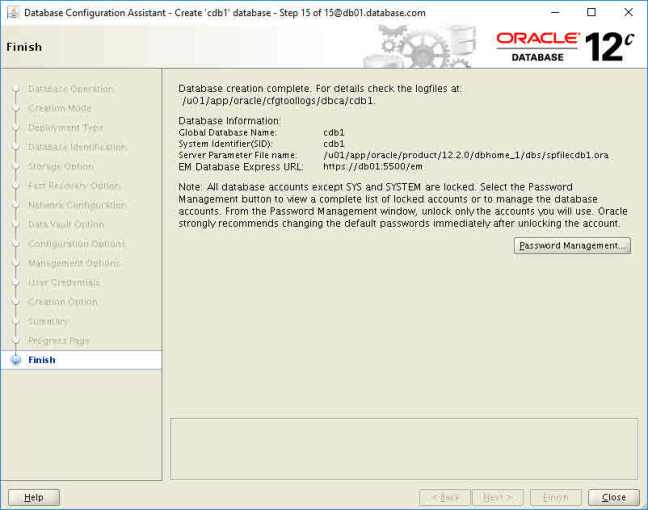The image size is (648, 510).
Task: Select the Summary step in sidebar
Action: (x=48, y=321)
